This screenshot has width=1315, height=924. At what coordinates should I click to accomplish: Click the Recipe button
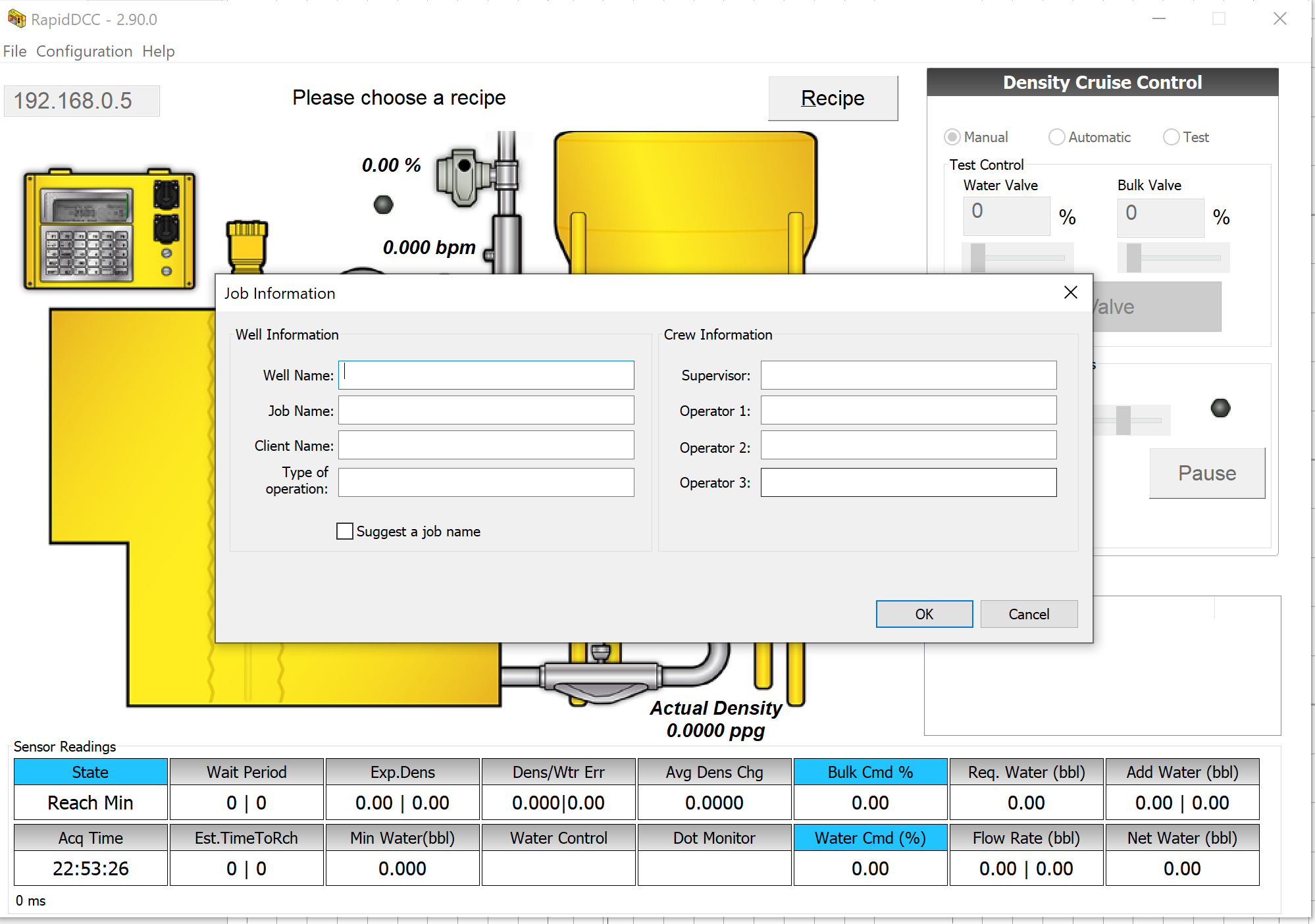833,98
